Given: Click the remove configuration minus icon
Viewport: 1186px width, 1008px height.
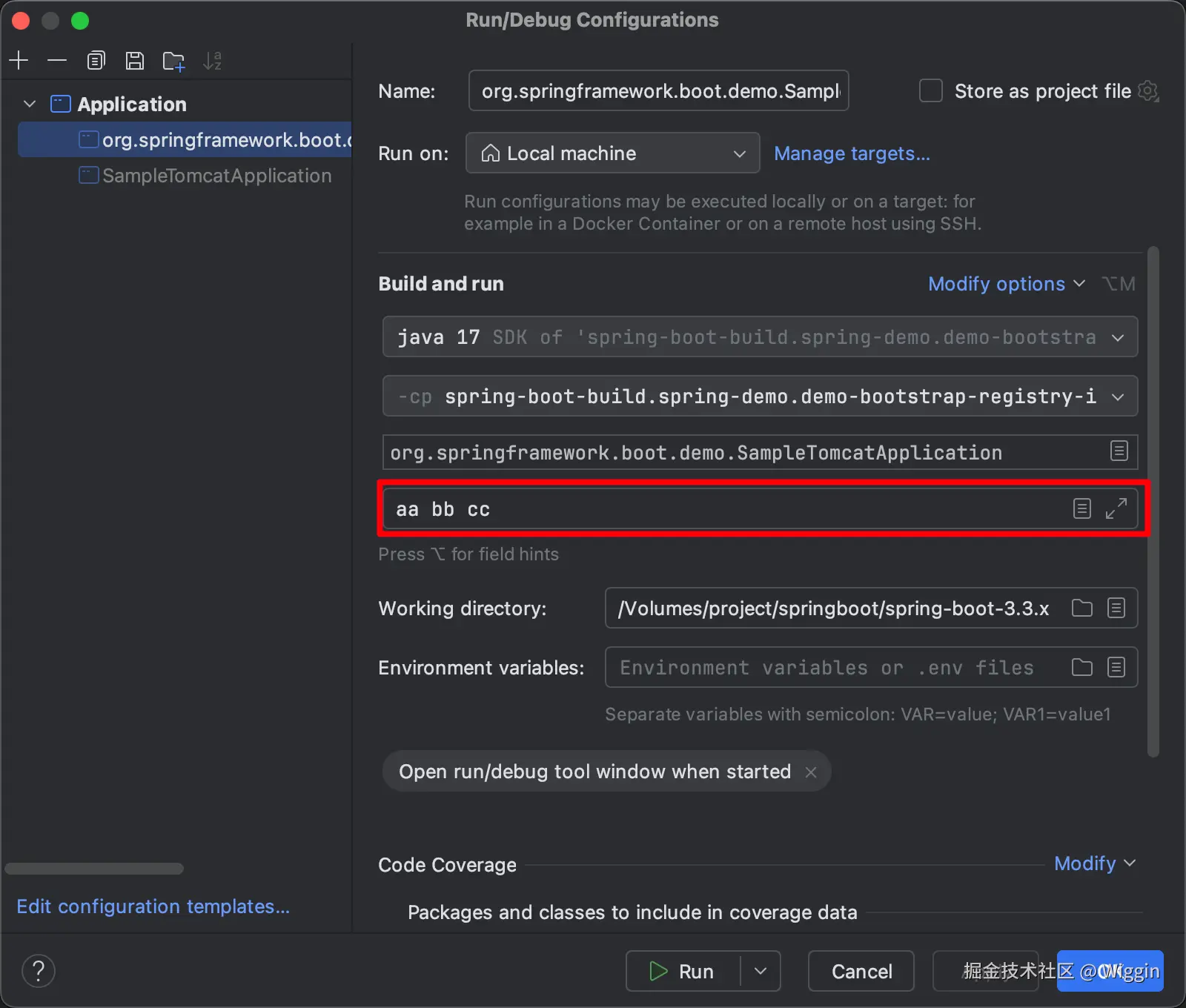Looking at the screenshot, I should coord(57,61).
